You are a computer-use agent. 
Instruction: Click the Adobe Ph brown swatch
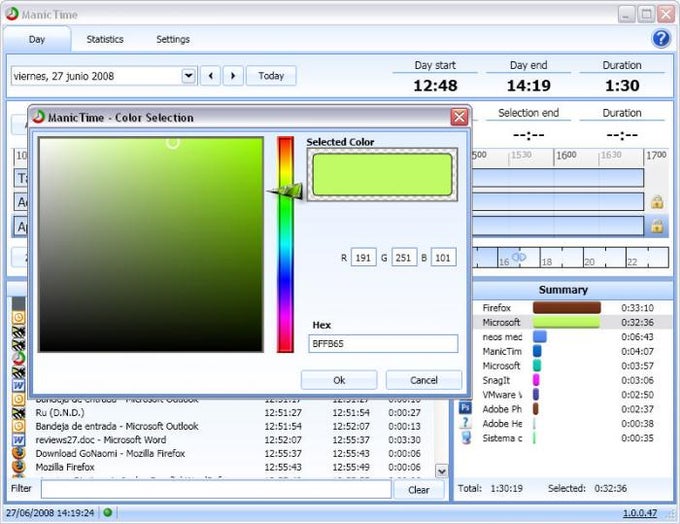tap(536, 409)
